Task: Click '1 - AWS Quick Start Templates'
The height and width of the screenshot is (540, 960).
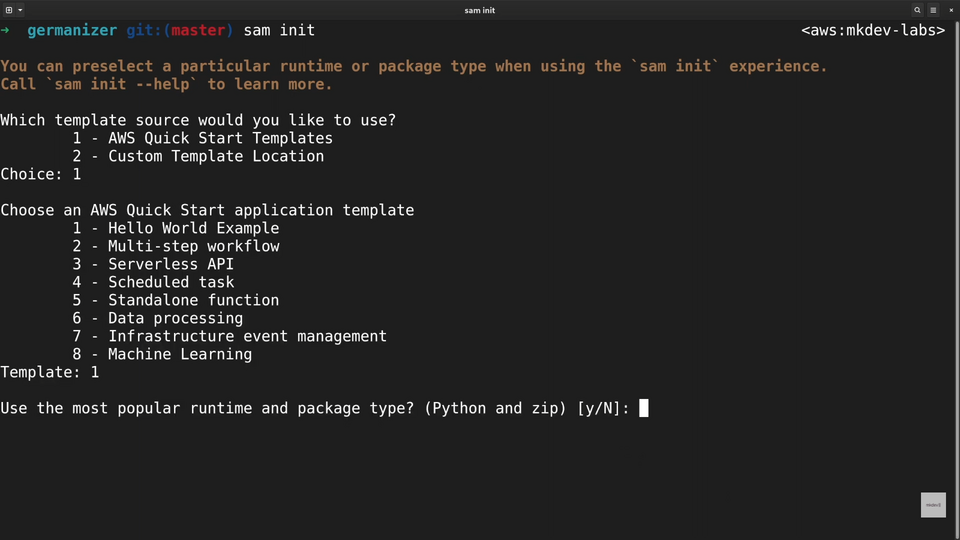Action: 203,138
